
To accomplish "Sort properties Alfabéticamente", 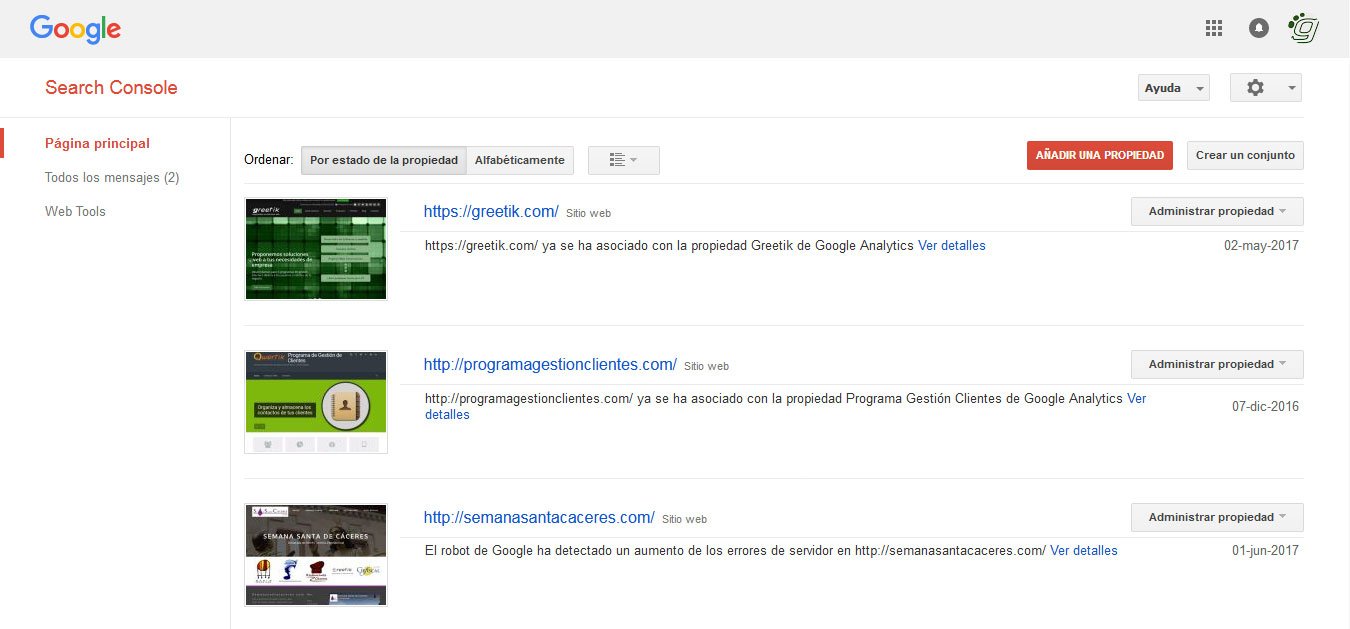I will [x=520, y=160].
